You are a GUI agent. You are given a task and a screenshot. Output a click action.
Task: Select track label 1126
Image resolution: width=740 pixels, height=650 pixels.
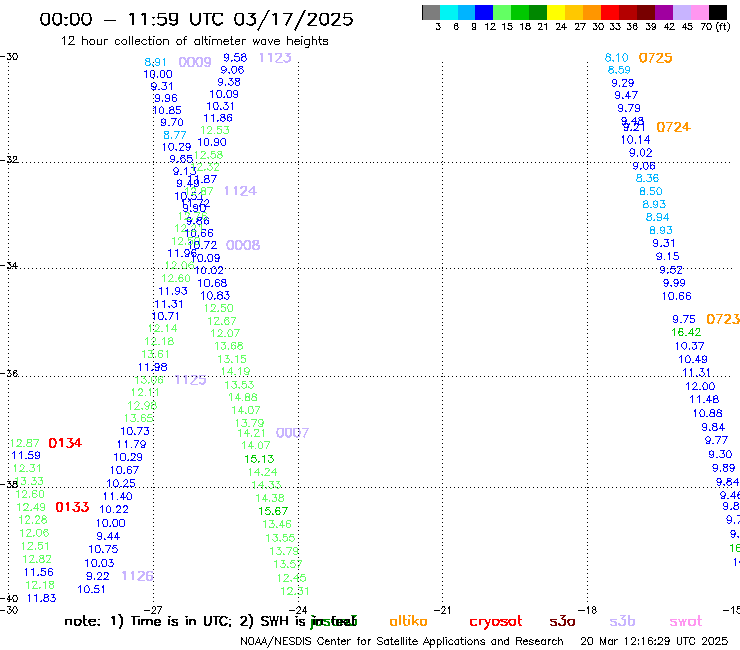tap(137, 576)
